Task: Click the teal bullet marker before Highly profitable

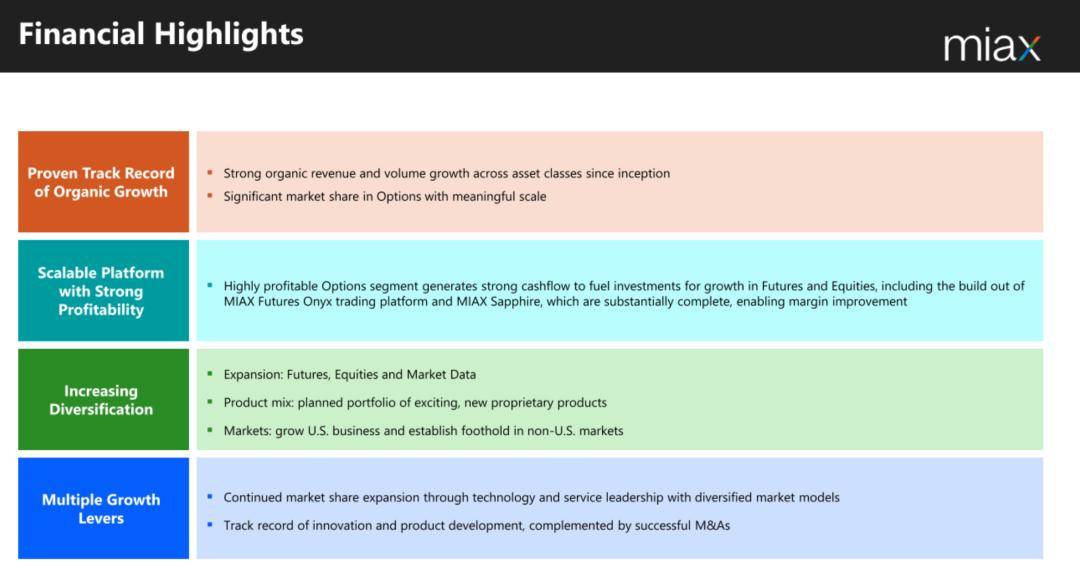Action: [x=210, y=285]
